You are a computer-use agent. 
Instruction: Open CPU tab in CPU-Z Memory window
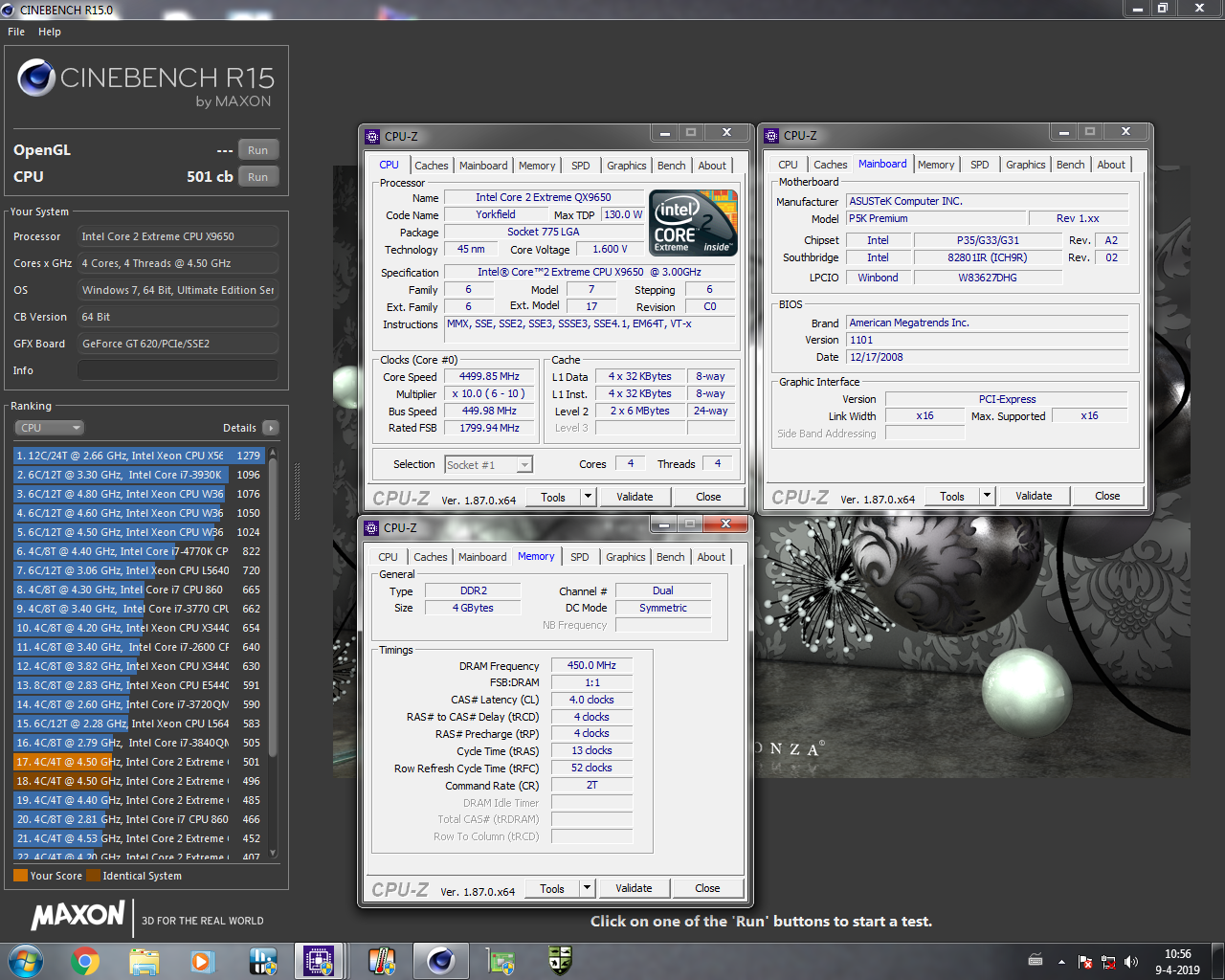[388, 557]
